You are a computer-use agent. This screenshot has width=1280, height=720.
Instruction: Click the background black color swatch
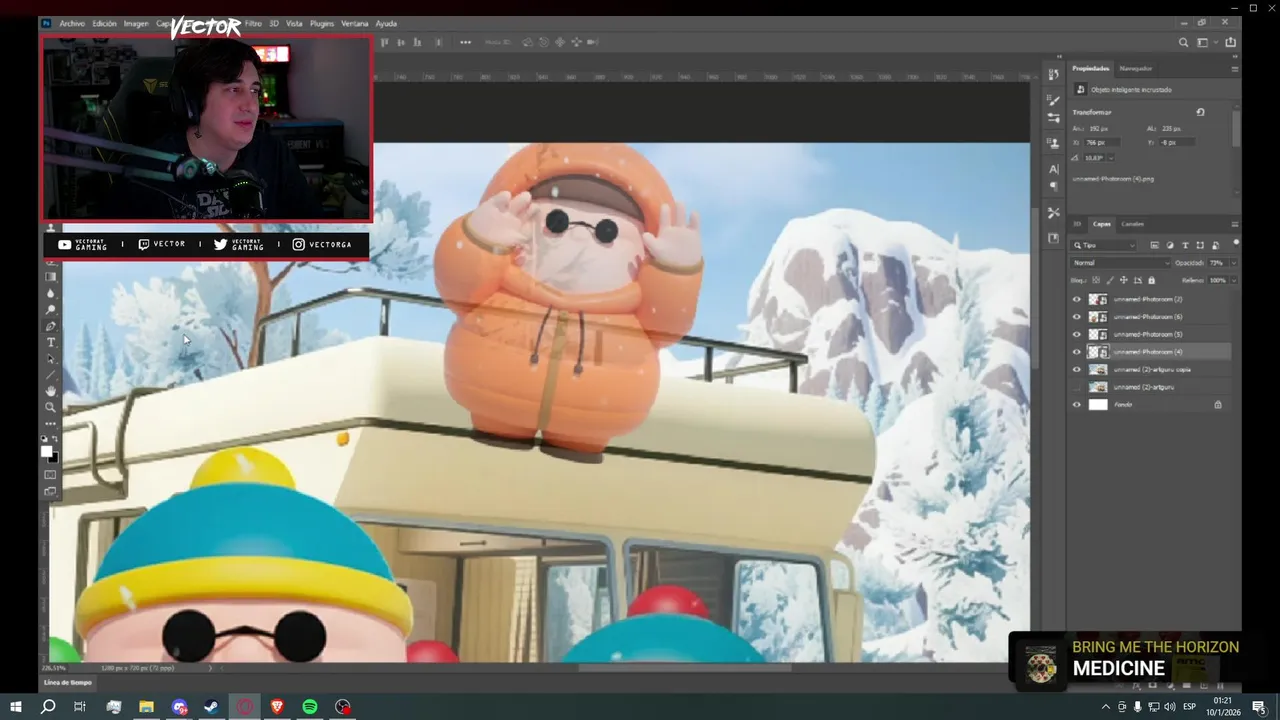click(x=55, y=458)
